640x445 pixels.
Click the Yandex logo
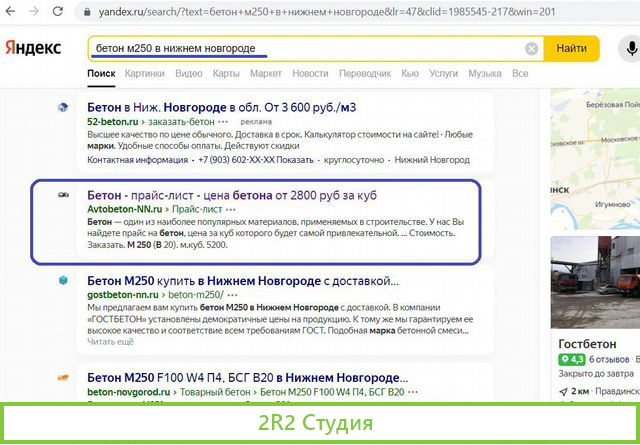33,48
